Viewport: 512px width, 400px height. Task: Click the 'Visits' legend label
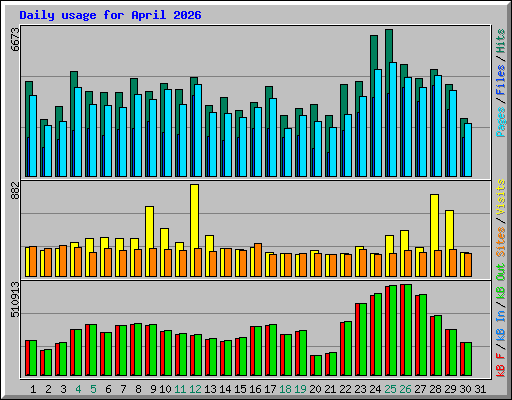(501, 197)
